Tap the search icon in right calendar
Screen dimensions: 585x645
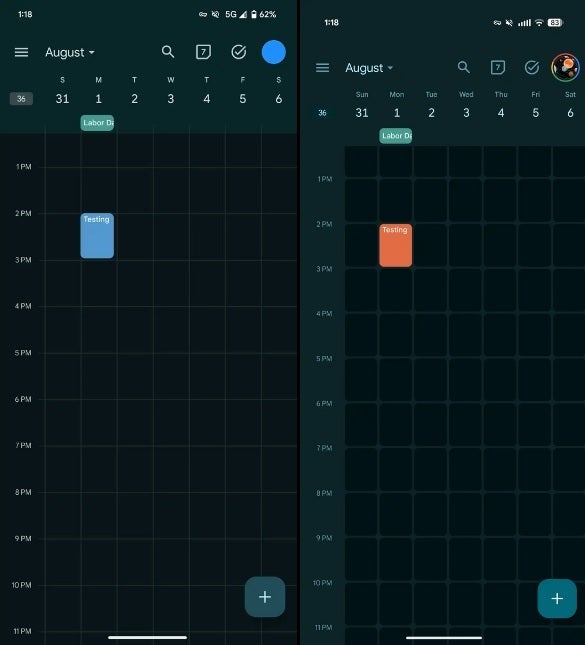point(464,67)
